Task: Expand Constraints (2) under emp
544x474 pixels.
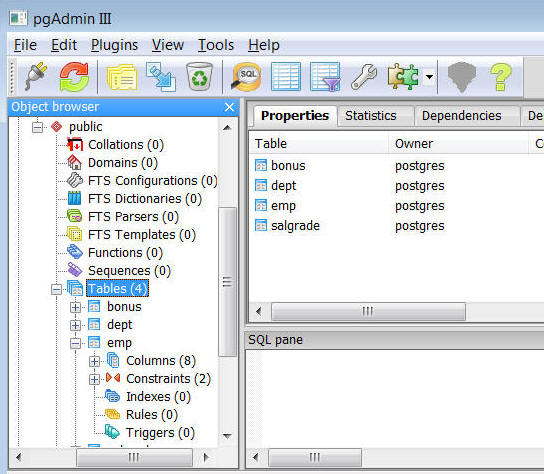Action: (x=94, y=379)
